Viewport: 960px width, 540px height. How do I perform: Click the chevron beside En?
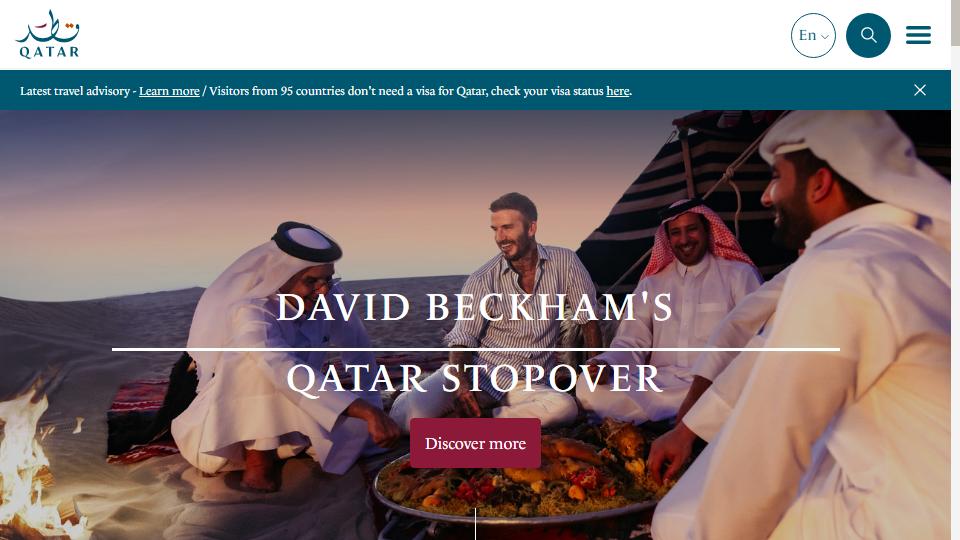(x=825, y=37)
